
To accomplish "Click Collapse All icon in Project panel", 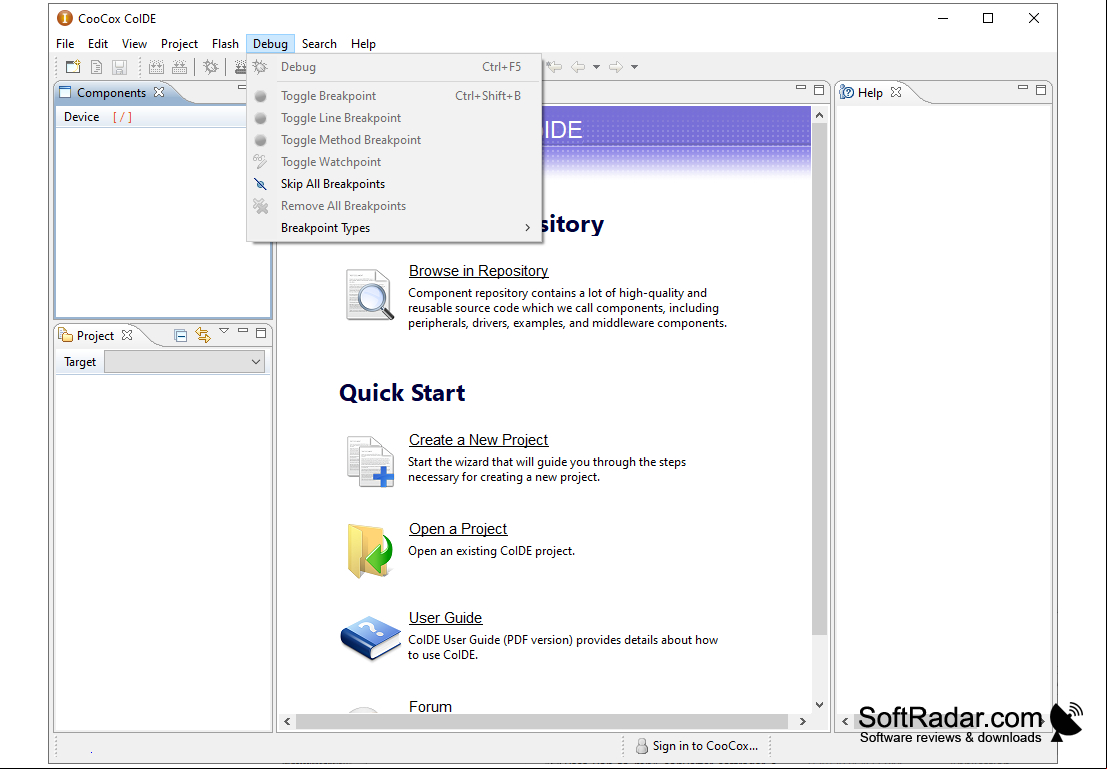I will tap(181, 335).
